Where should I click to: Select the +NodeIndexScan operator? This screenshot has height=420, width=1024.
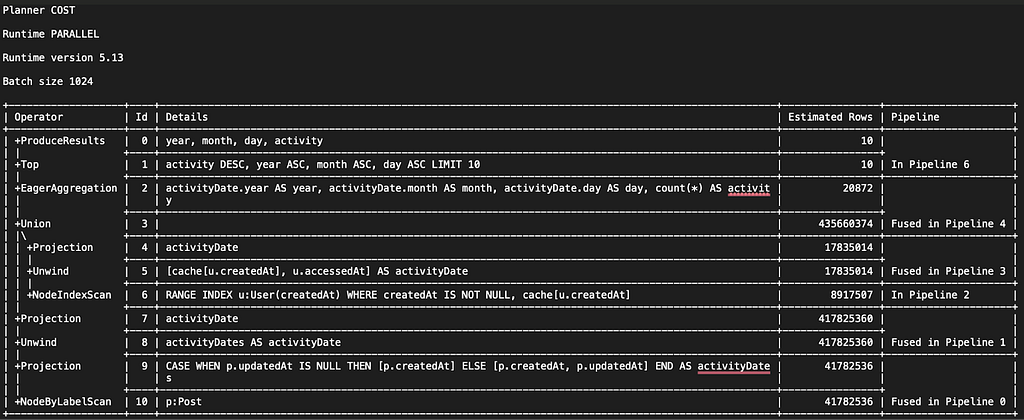tap(69, 295)
